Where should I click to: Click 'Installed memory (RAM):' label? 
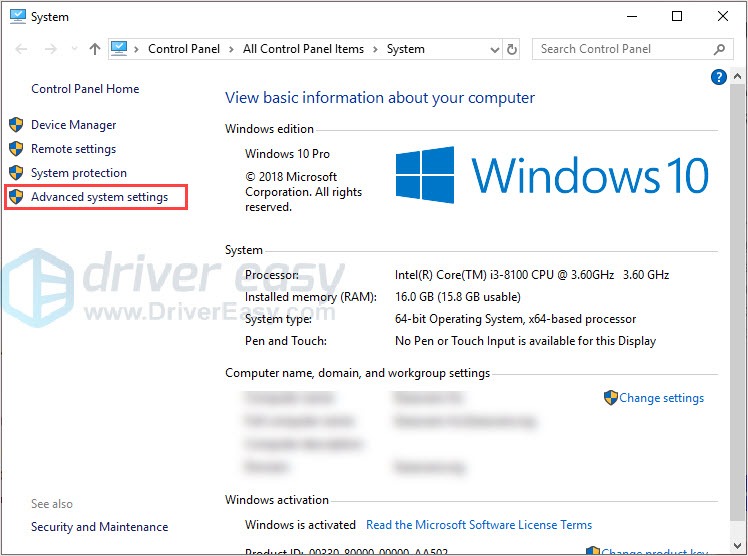[x=311, y=297]
